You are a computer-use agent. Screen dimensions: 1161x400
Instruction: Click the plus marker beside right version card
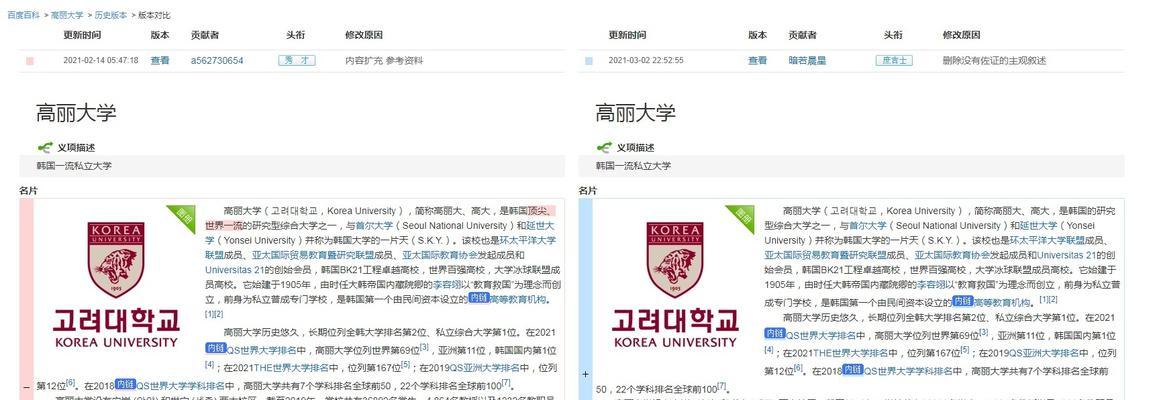coord(586,375)
